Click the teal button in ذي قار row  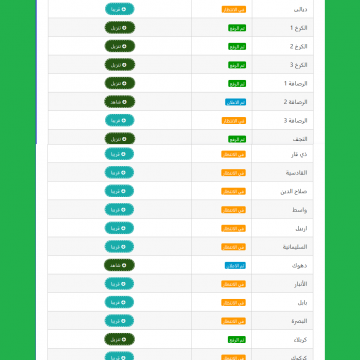tap(119, 154)
